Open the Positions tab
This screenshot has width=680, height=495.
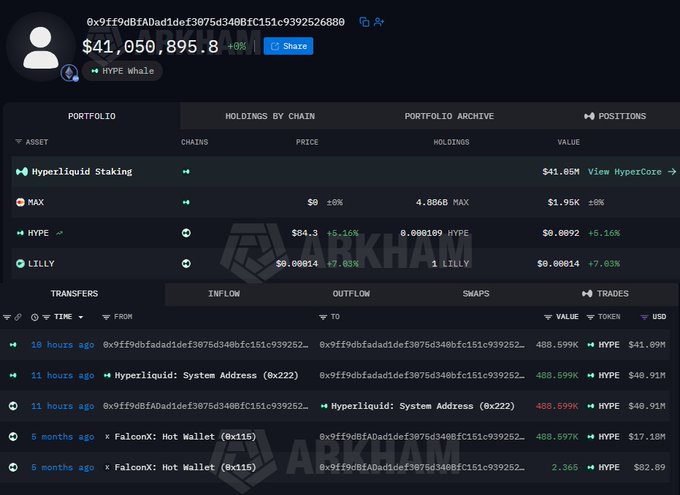coord(615,116)
